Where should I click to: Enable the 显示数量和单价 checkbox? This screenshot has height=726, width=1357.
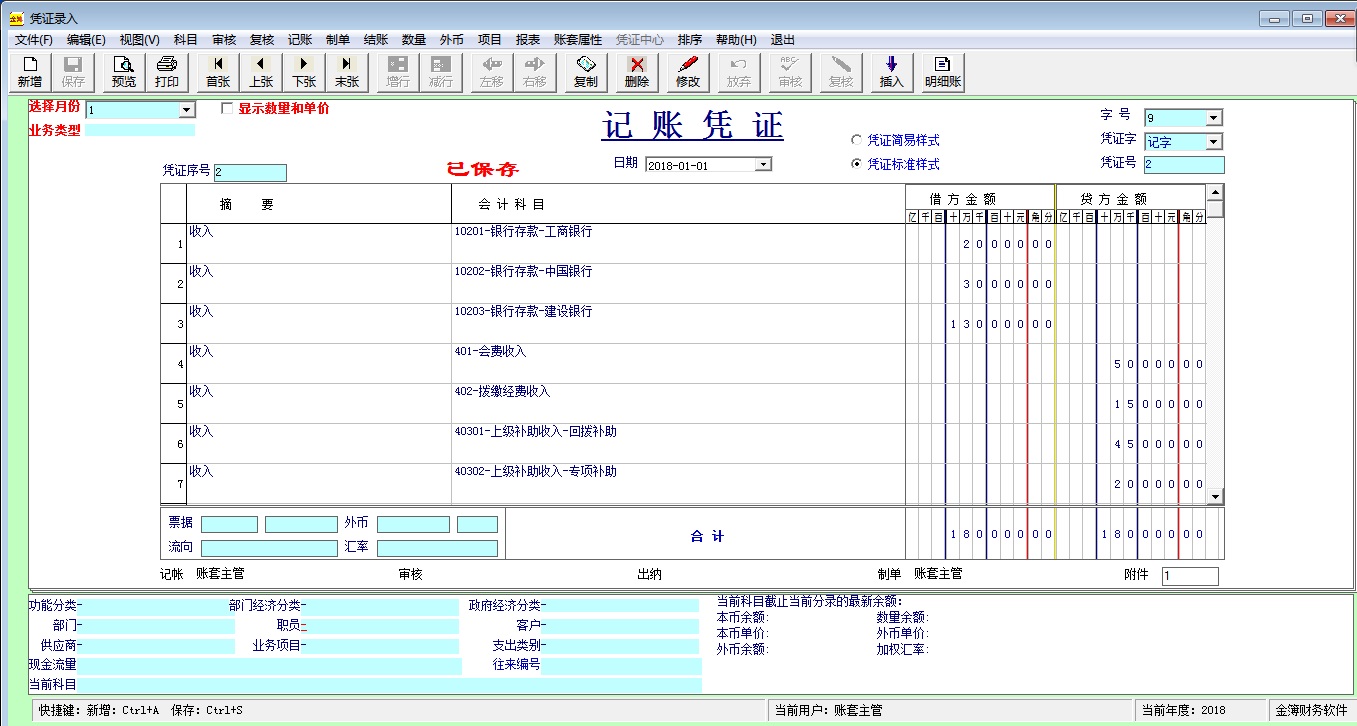click(228, 109)
